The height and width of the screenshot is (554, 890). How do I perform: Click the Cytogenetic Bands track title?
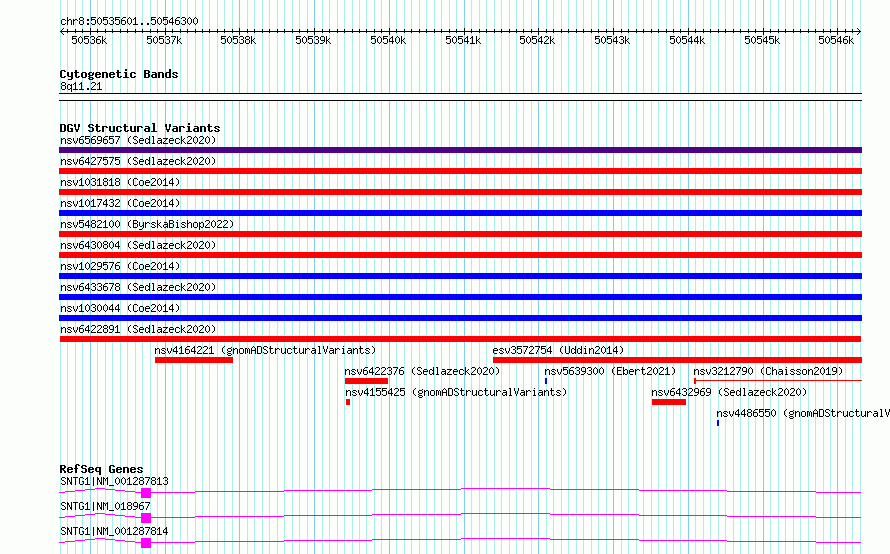119,74
